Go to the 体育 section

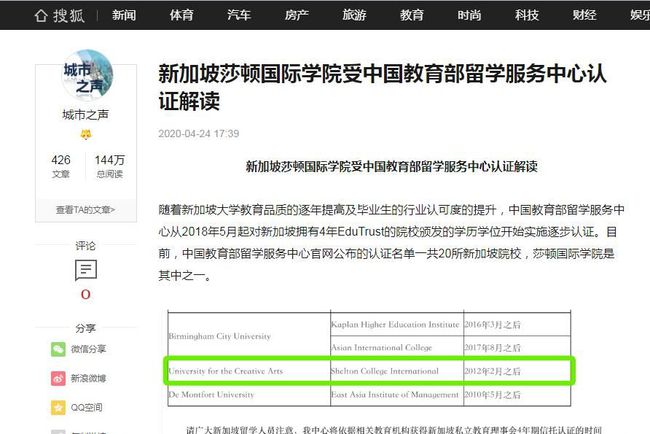click(181, 15)
